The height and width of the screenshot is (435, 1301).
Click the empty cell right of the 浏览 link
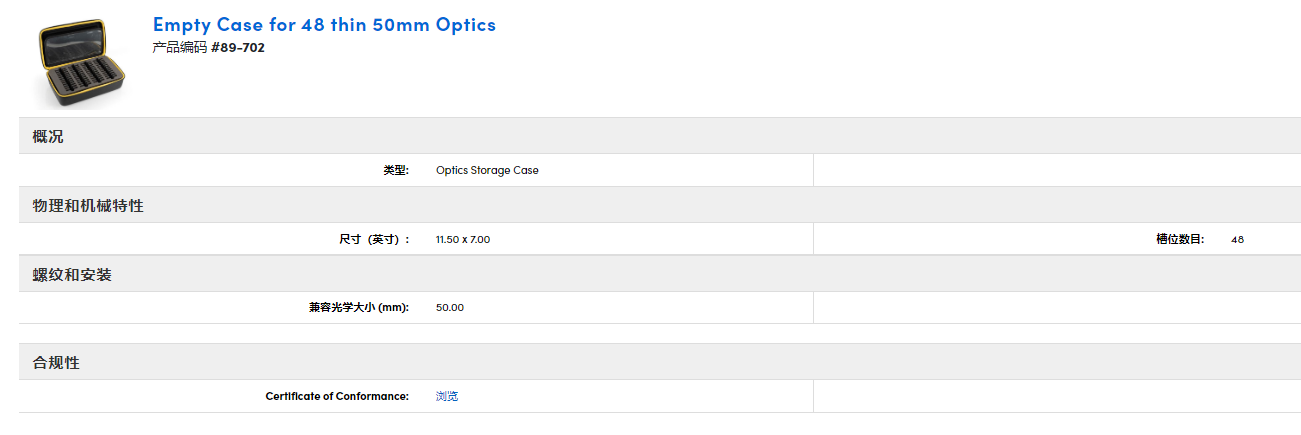1056,396
